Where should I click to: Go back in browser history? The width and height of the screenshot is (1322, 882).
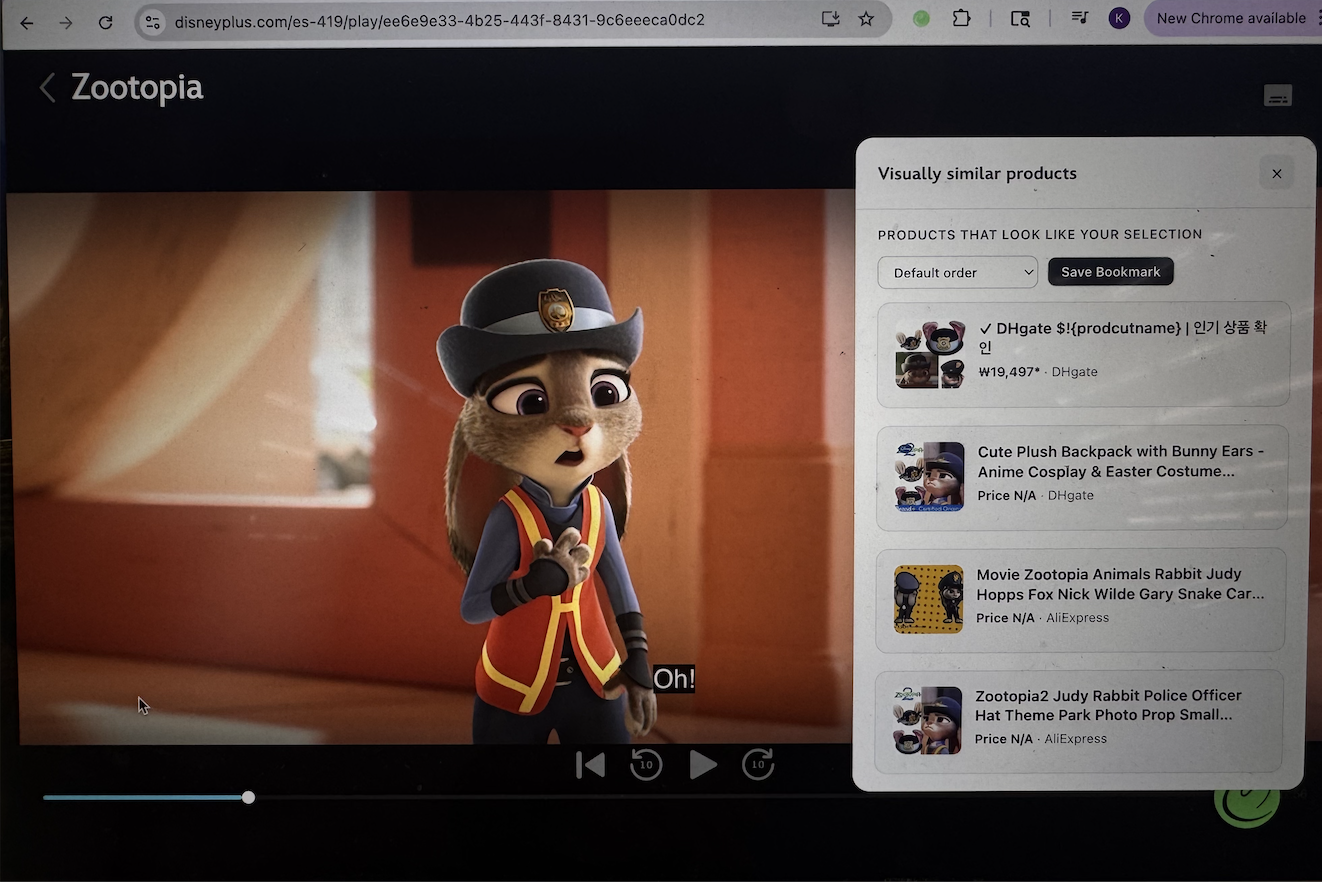pos(27,22)
